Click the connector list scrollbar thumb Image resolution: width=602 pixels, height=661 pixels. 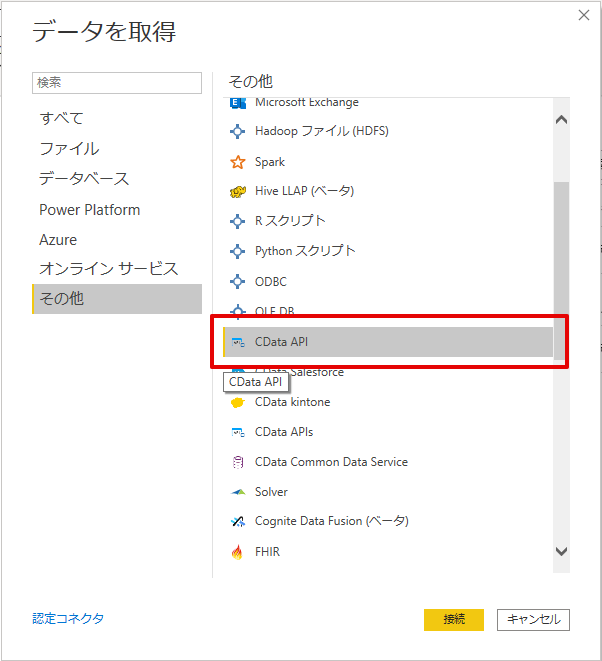tap(561, 271)
